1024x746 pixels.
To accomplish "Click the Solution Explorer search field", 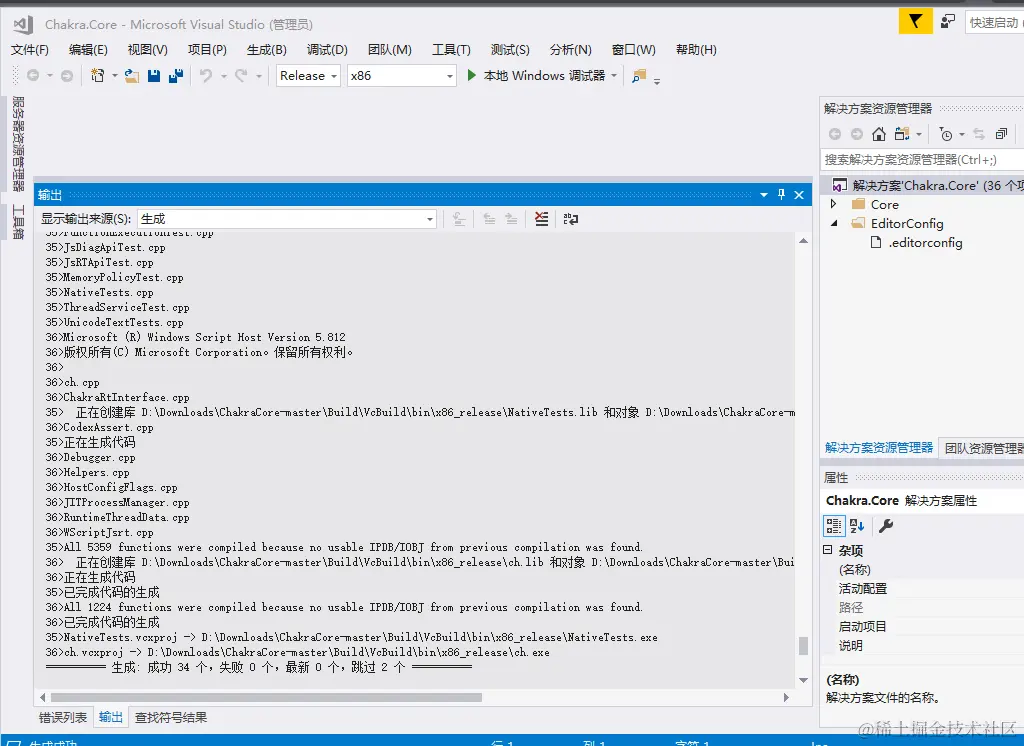I will pos(921,159).
